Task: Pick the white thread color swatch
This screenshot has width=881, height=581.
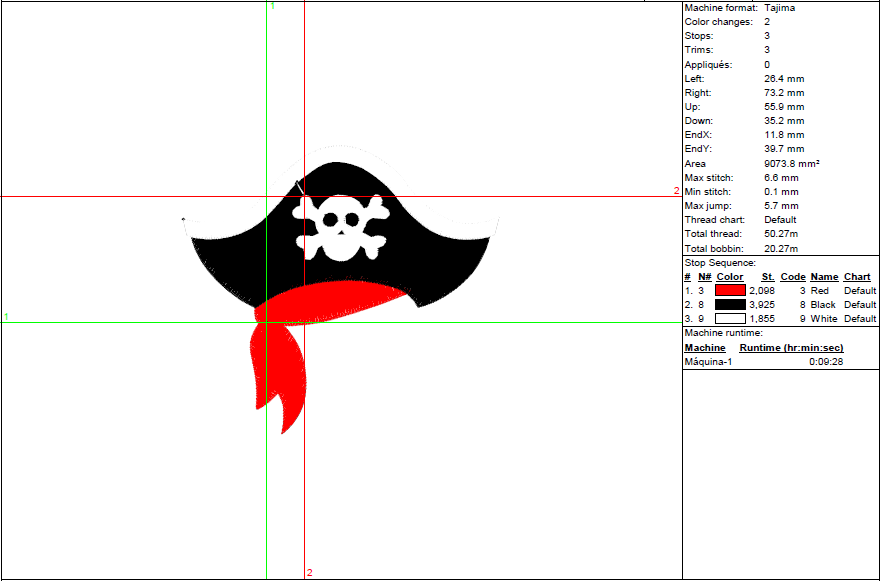Action: [x=730, y=318]
